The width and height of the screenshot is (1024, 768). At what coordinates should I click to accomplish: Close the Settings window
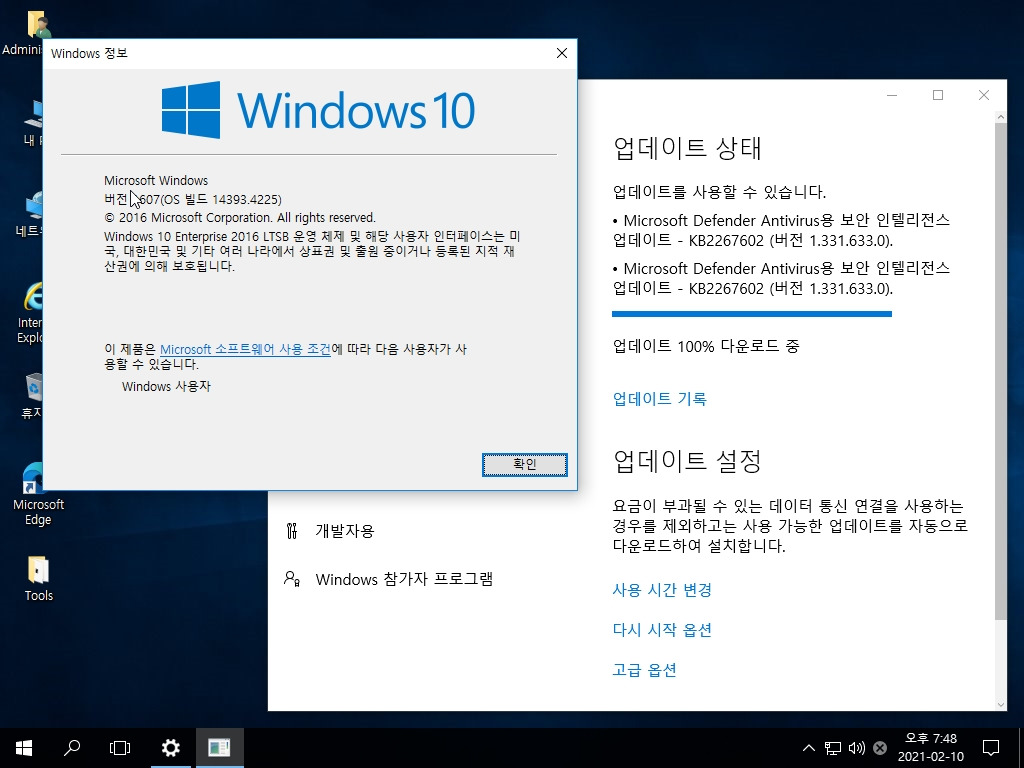(x=984, y=95)
